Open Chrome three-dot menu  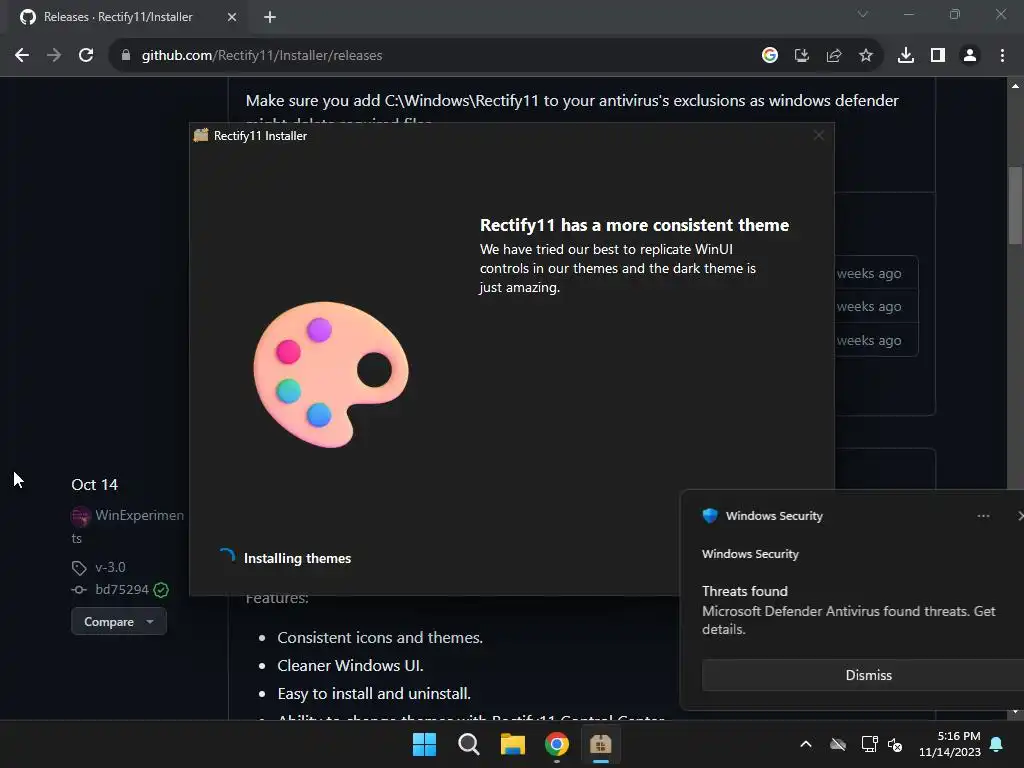pos(1002,56)
